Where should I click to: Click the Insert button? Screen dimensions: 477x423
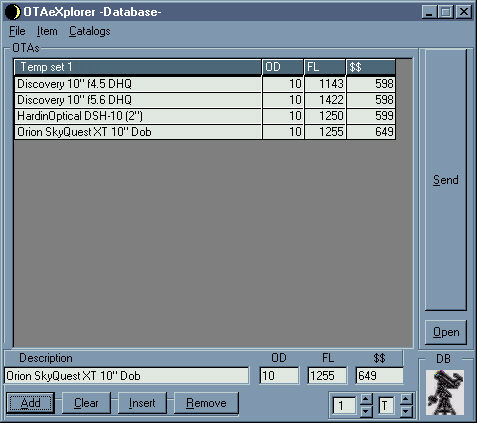(142, 403)
